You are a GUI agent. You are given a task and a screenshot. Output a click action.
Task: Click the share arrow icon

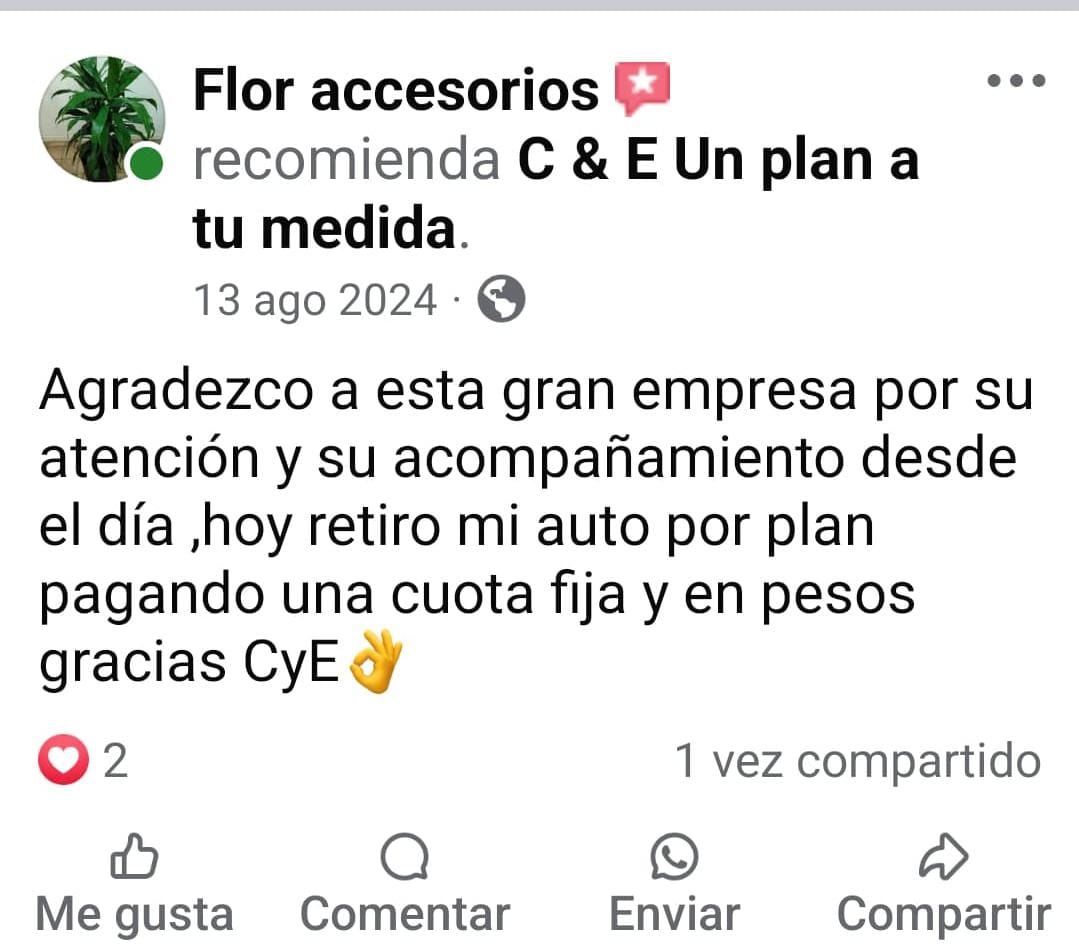tap(943, 856)
